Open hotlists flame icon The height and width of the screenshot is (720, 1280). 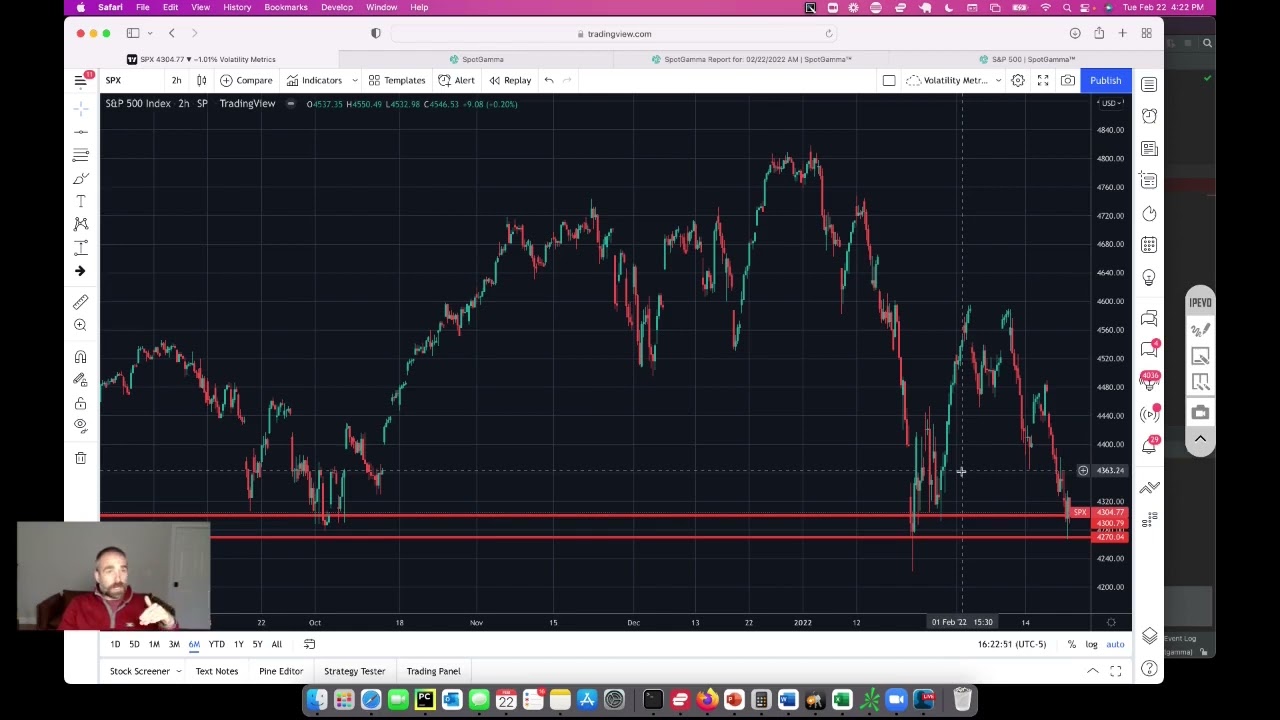coord(1149,213)
